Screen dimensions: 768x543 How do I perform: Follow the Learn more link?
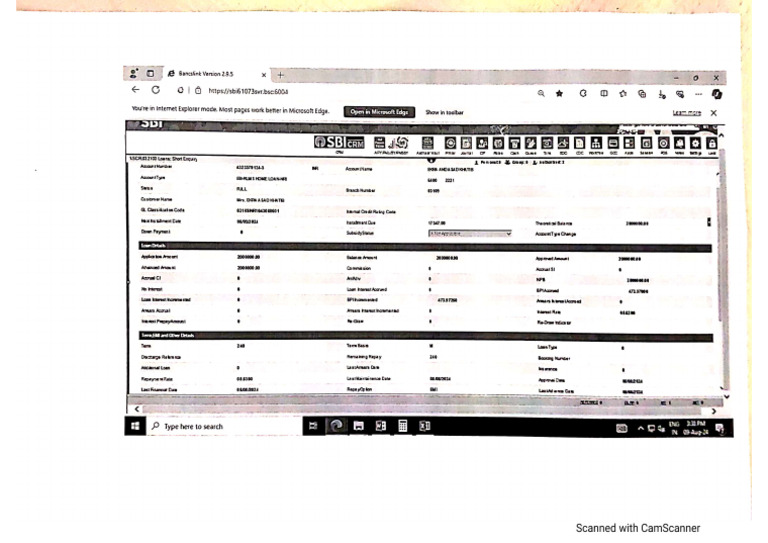686,113
